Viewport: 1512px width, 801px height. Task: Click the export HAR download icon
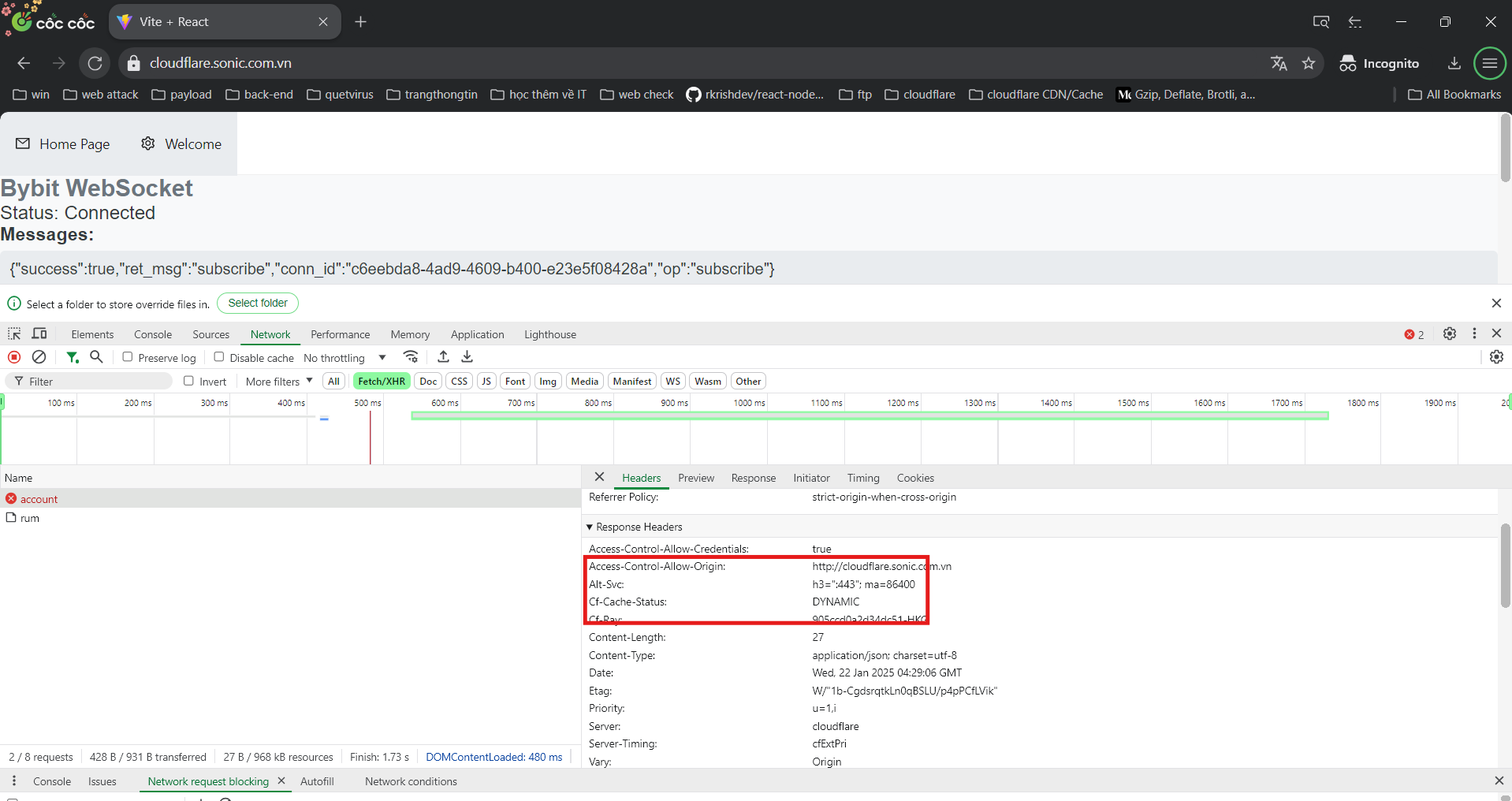tap(467, 357)
